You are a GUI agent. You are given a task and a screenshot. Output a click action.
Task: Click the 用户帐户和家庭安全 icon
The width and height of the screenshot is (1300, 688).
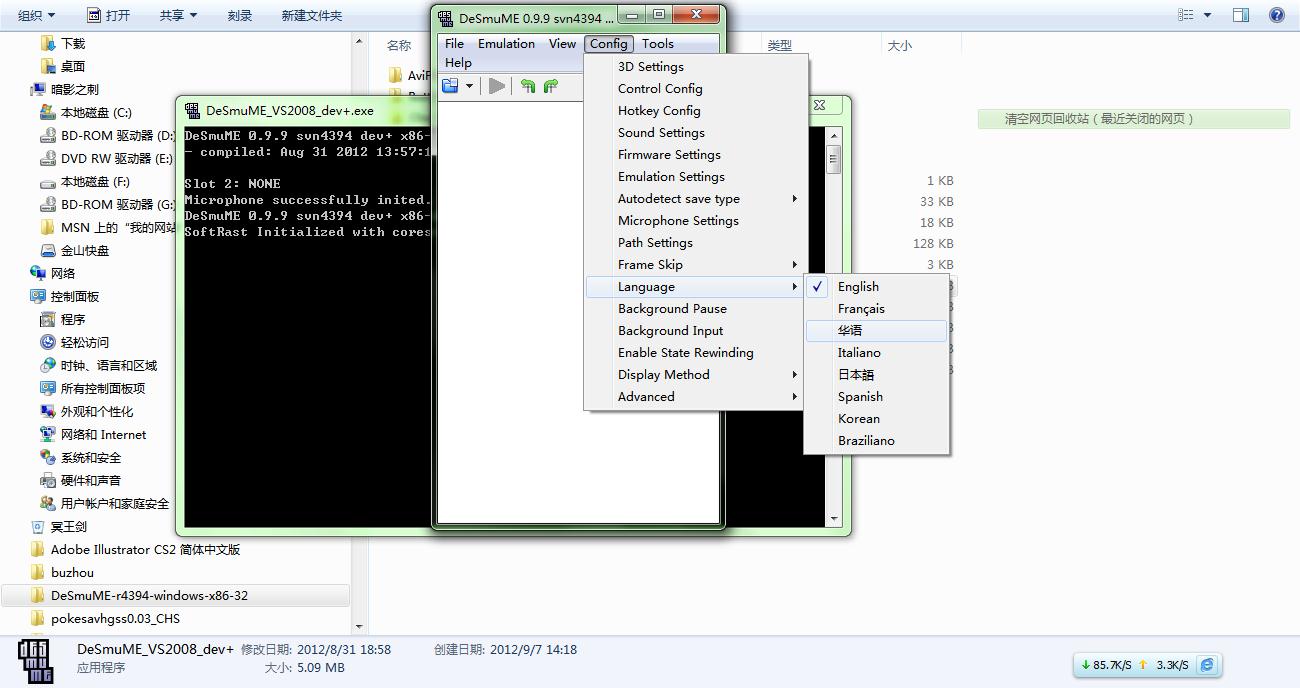47,503
